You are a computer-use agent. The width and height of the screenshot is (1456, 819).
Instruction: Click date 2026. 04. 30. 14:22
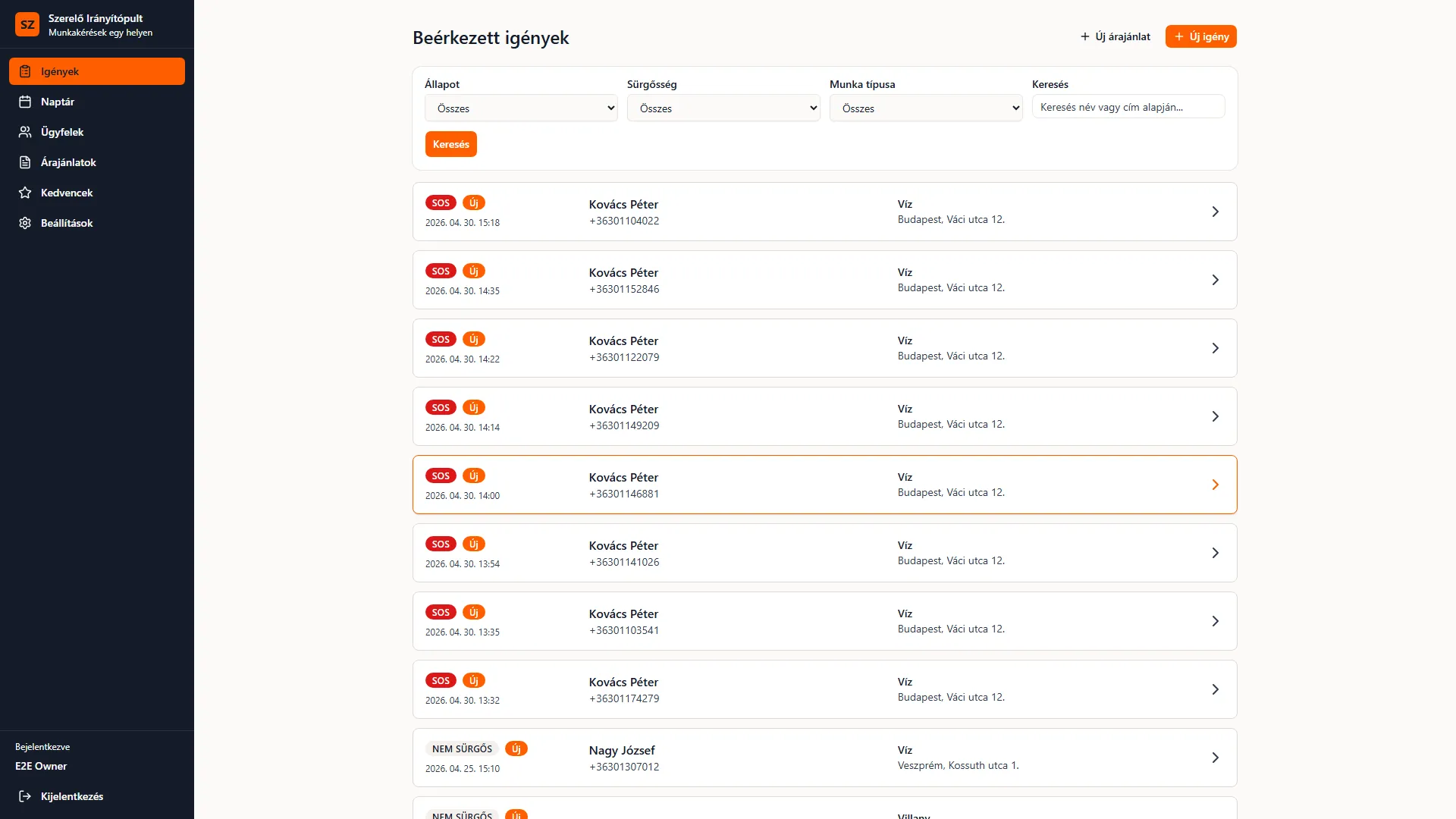pos(463,359)
